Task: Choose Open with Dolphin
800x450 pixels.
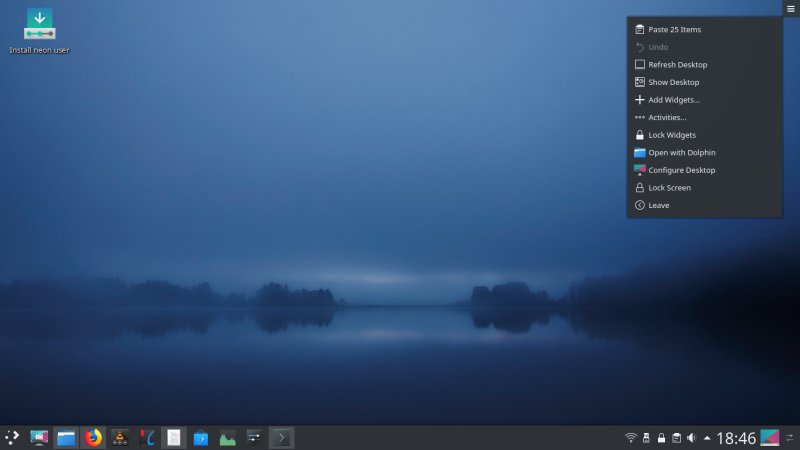Action: click(705, 153)
